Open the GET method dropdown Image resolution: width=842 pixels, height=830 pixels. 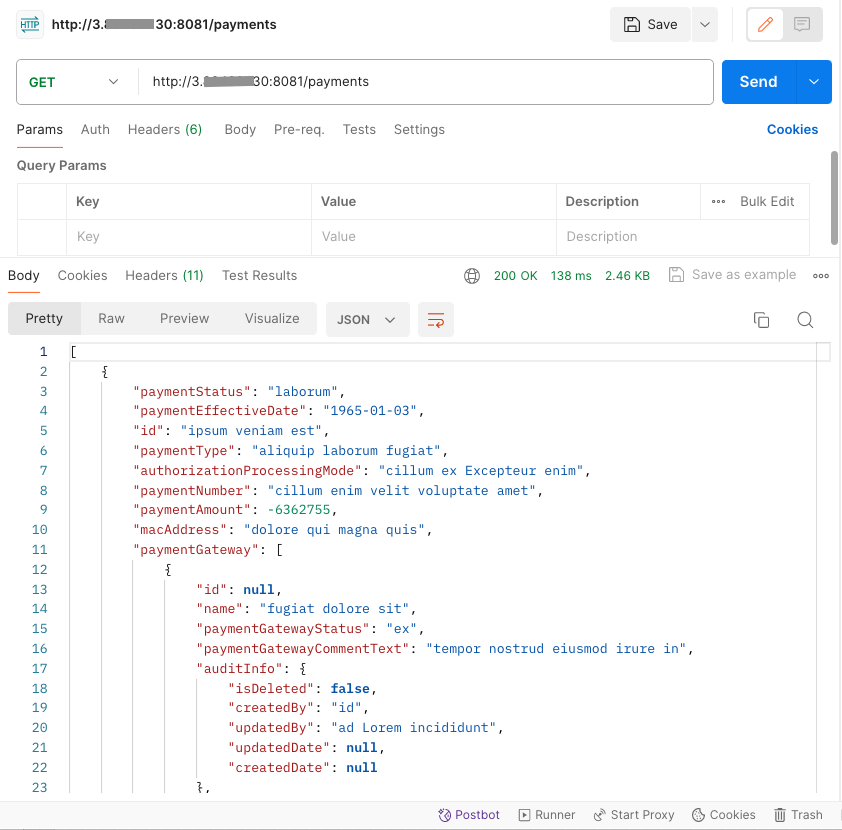(74, 82)
